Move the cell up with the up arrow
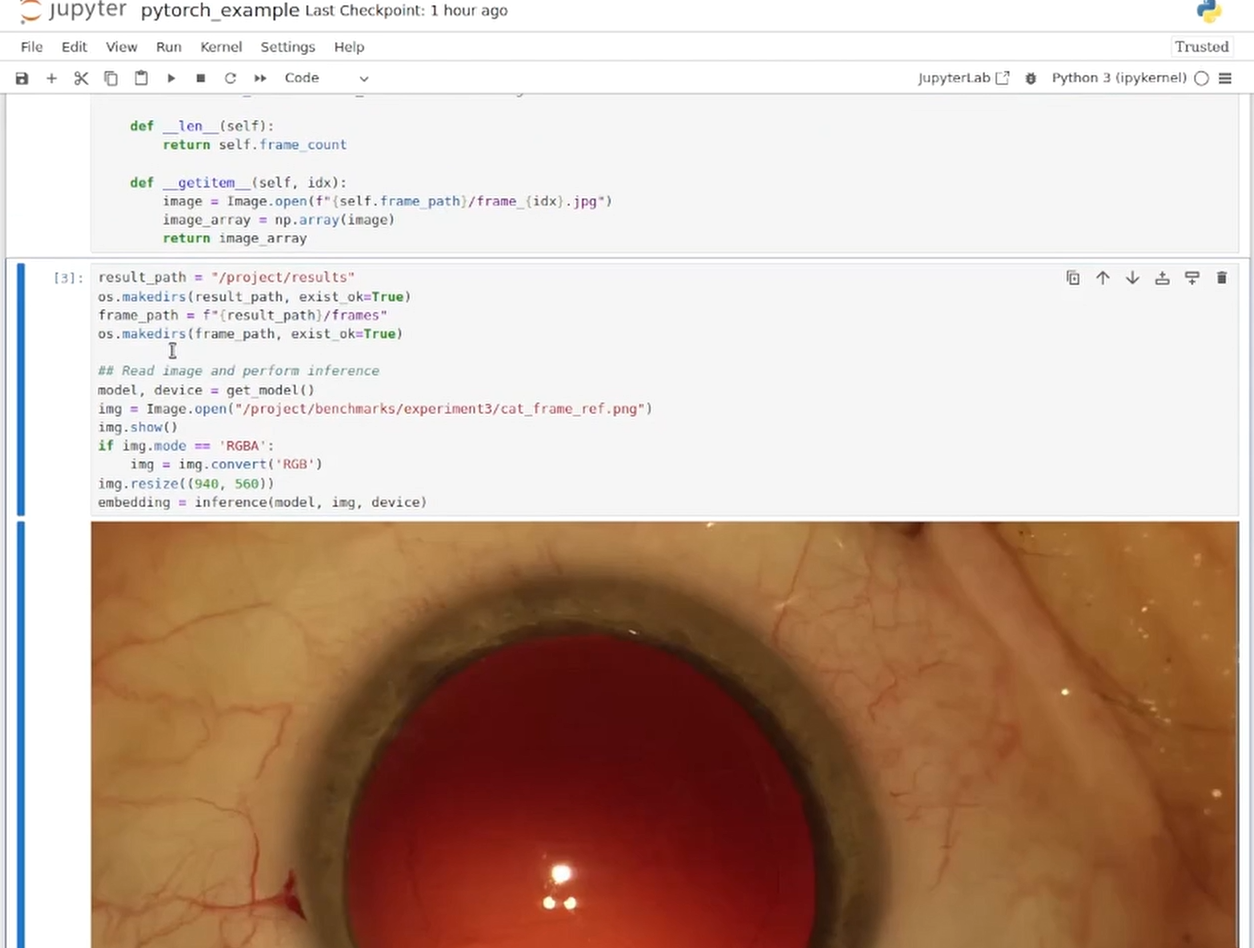Viewport: 1254px width, 948px height. (1102, 278)
